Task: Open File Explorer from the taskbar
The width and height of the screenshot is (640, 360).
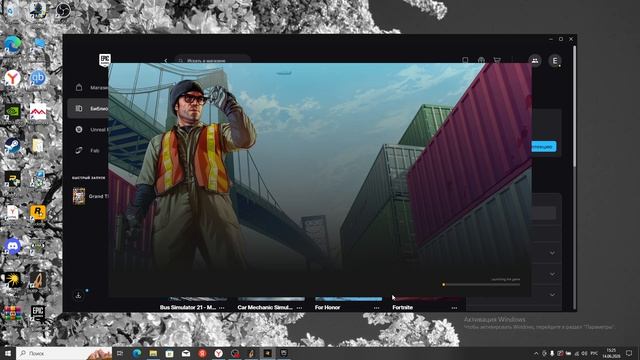Action: pyautogui.click(x=153, y=353)
